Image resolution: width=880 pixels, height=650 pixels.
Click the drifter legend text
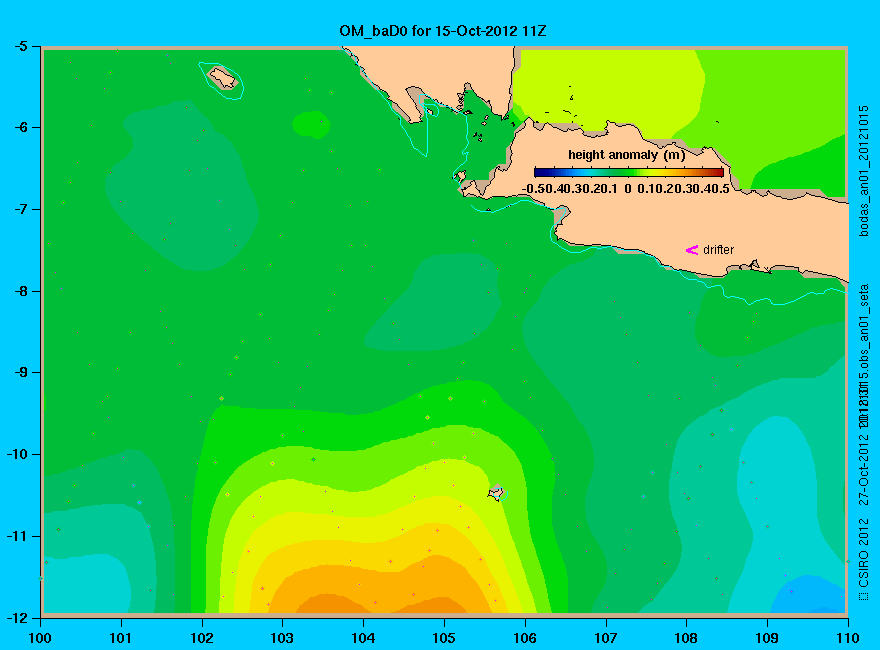[x=718, y=250]
